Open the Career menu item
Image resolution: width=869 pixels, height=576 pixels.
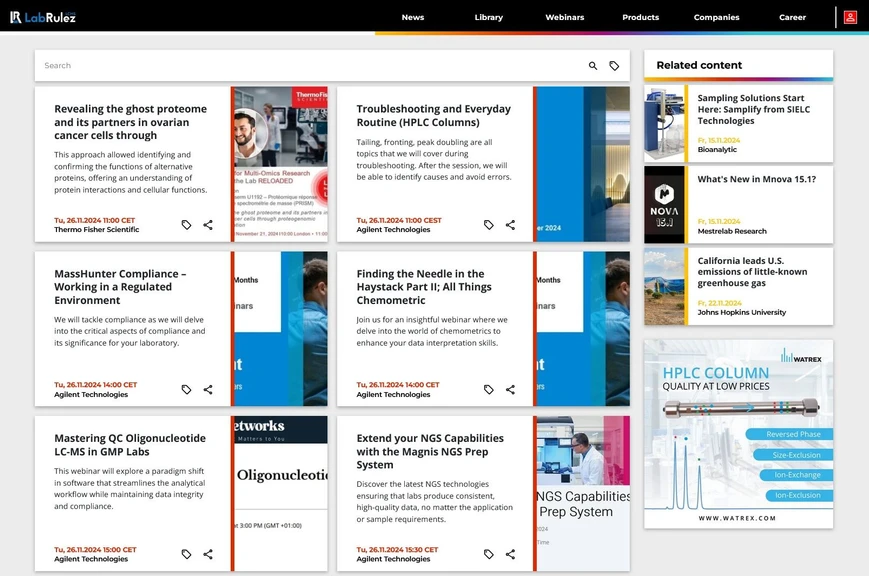pyautogui.click(x=793, y=17)
